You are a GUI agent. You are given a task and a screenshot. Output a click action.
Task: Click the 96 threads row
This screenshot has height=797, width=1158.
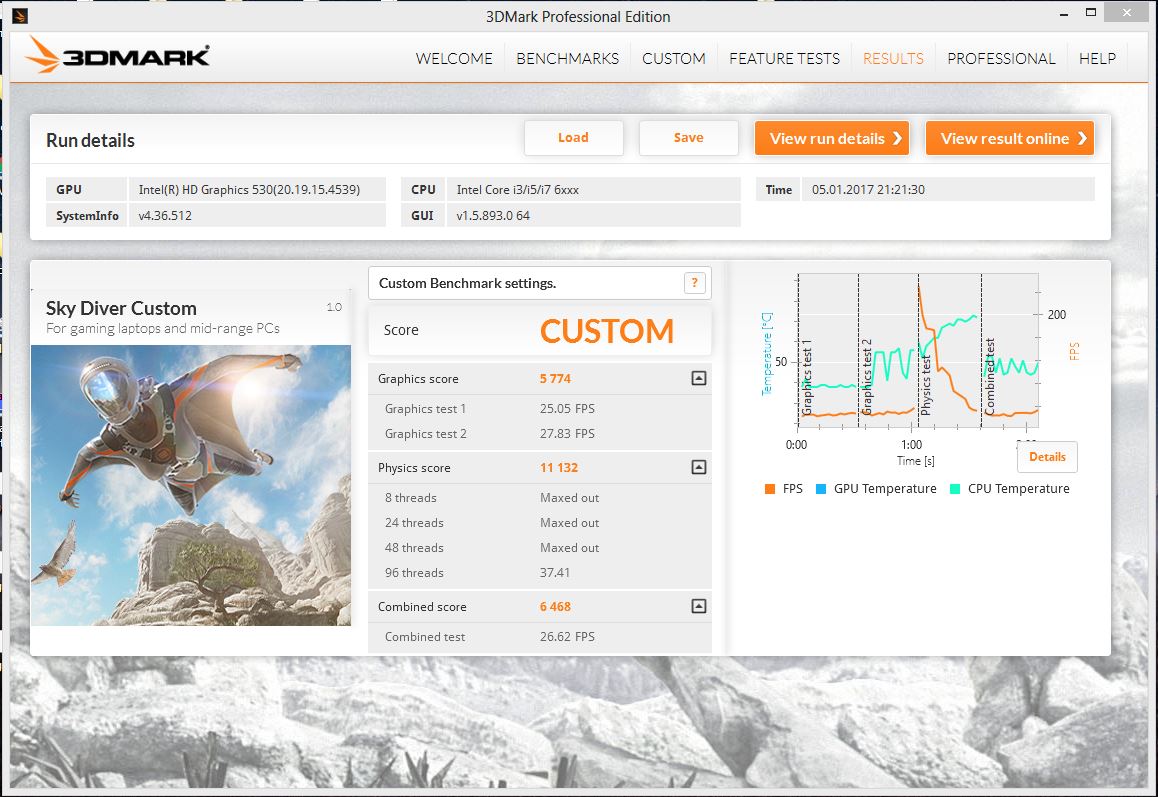pyautogui.click(x=540, y=573)
